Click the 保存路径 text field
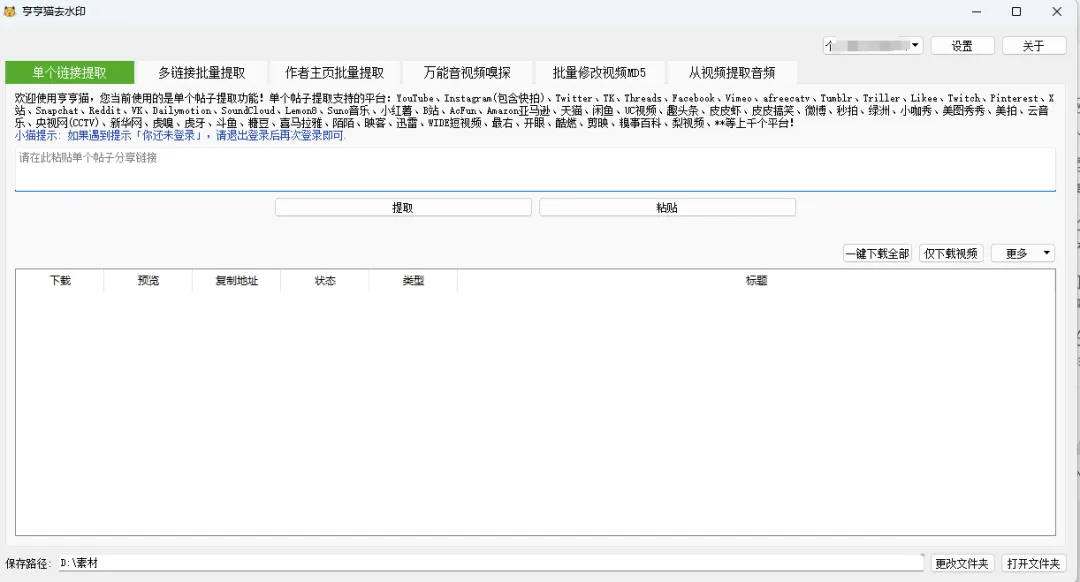Screen dimensions: 1080x582 490,563
